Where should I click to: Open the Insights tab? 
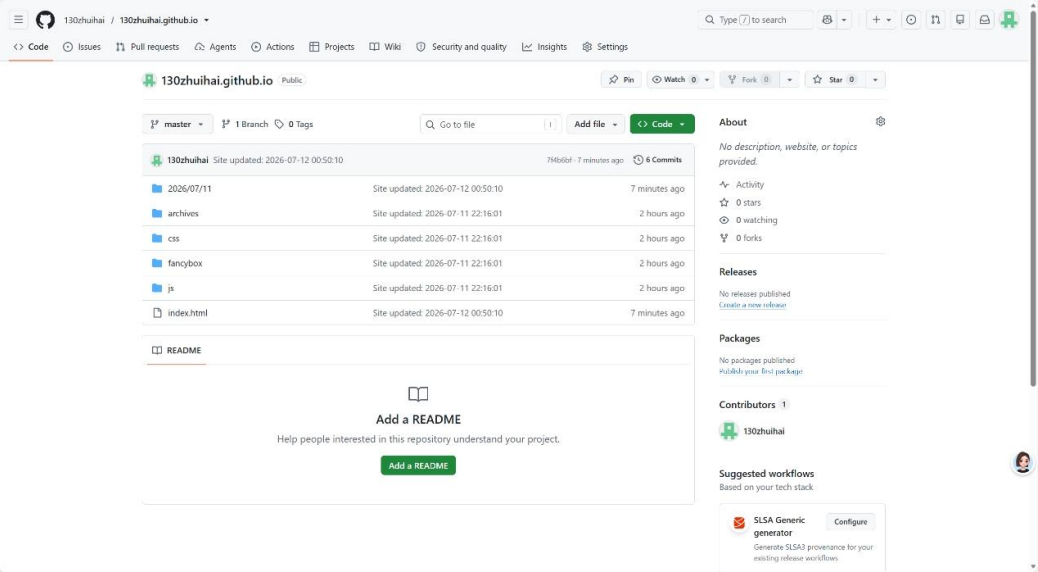point(544,47)
